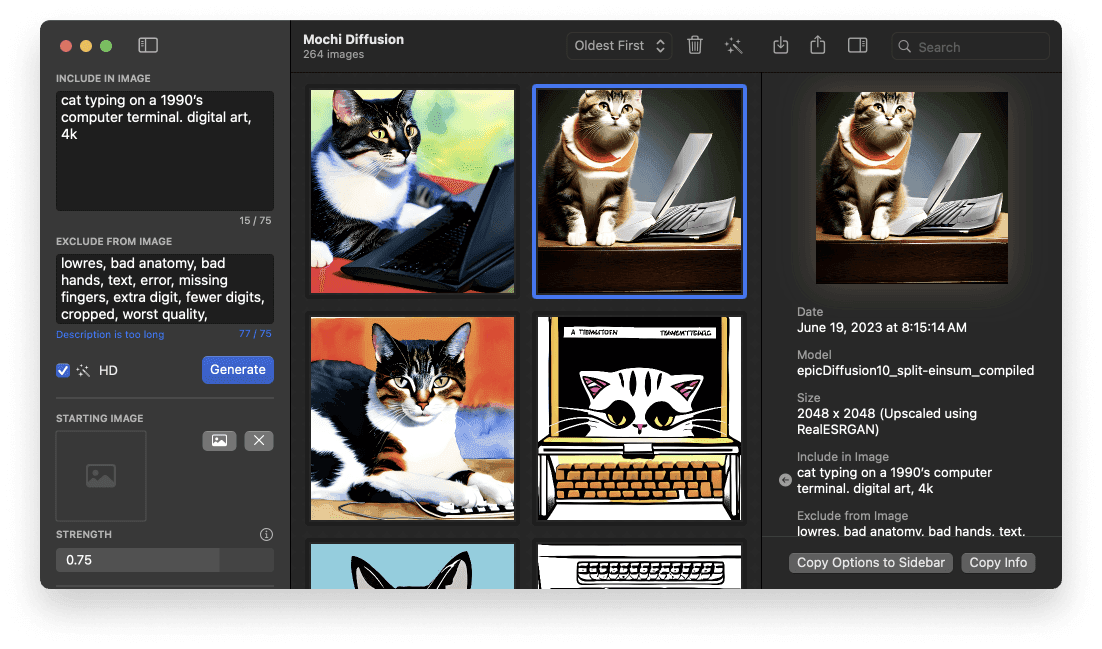Screen dimensions: 1102x649
Task: Click the '15 / 75' token counter
Action: click(x=255, y=221)
